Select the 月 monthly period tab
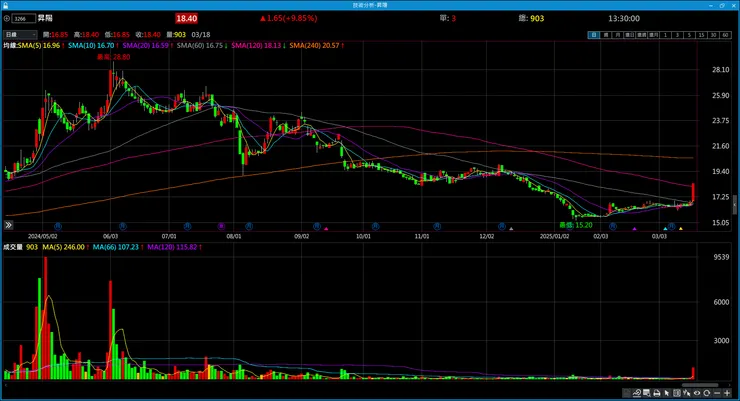The width and height of the screenshot is (740, 401). [x=617, y=35]
